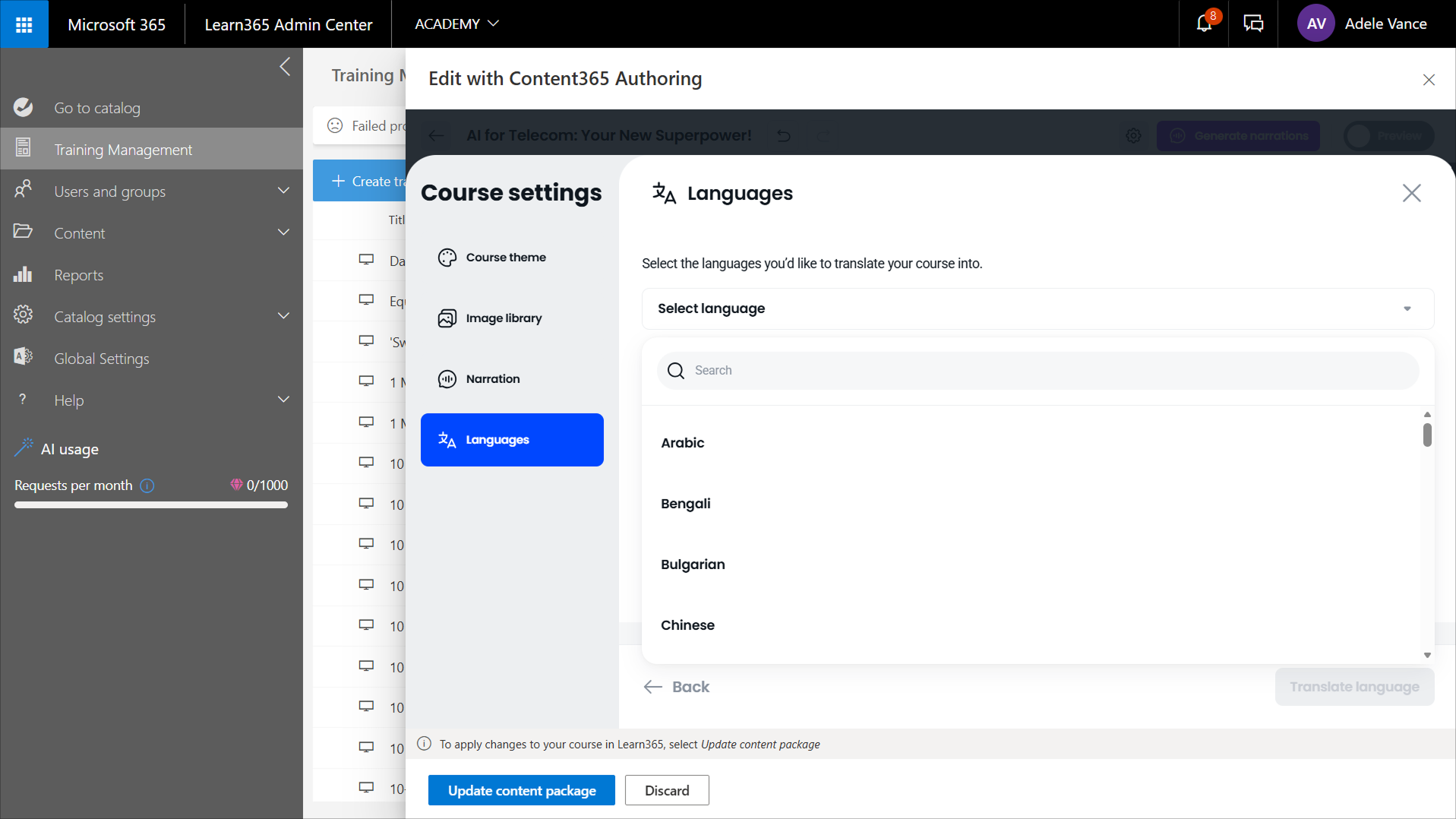Click the language Search field
Viewport: 1456px width, 819px height.
click(x=1048, y=371)
